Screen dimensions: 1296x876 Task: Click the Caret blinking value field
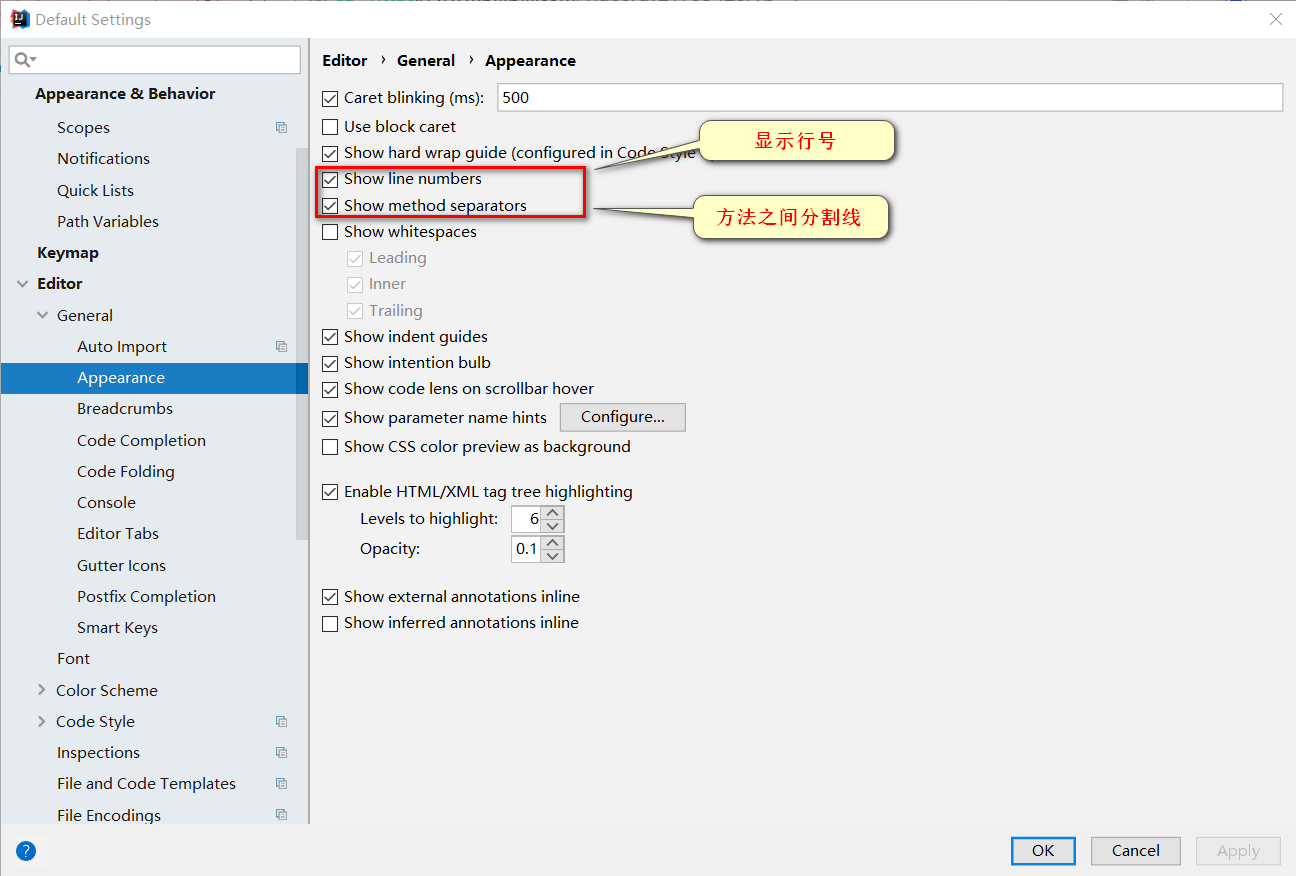pyautogui.click(x=889, y=98)
